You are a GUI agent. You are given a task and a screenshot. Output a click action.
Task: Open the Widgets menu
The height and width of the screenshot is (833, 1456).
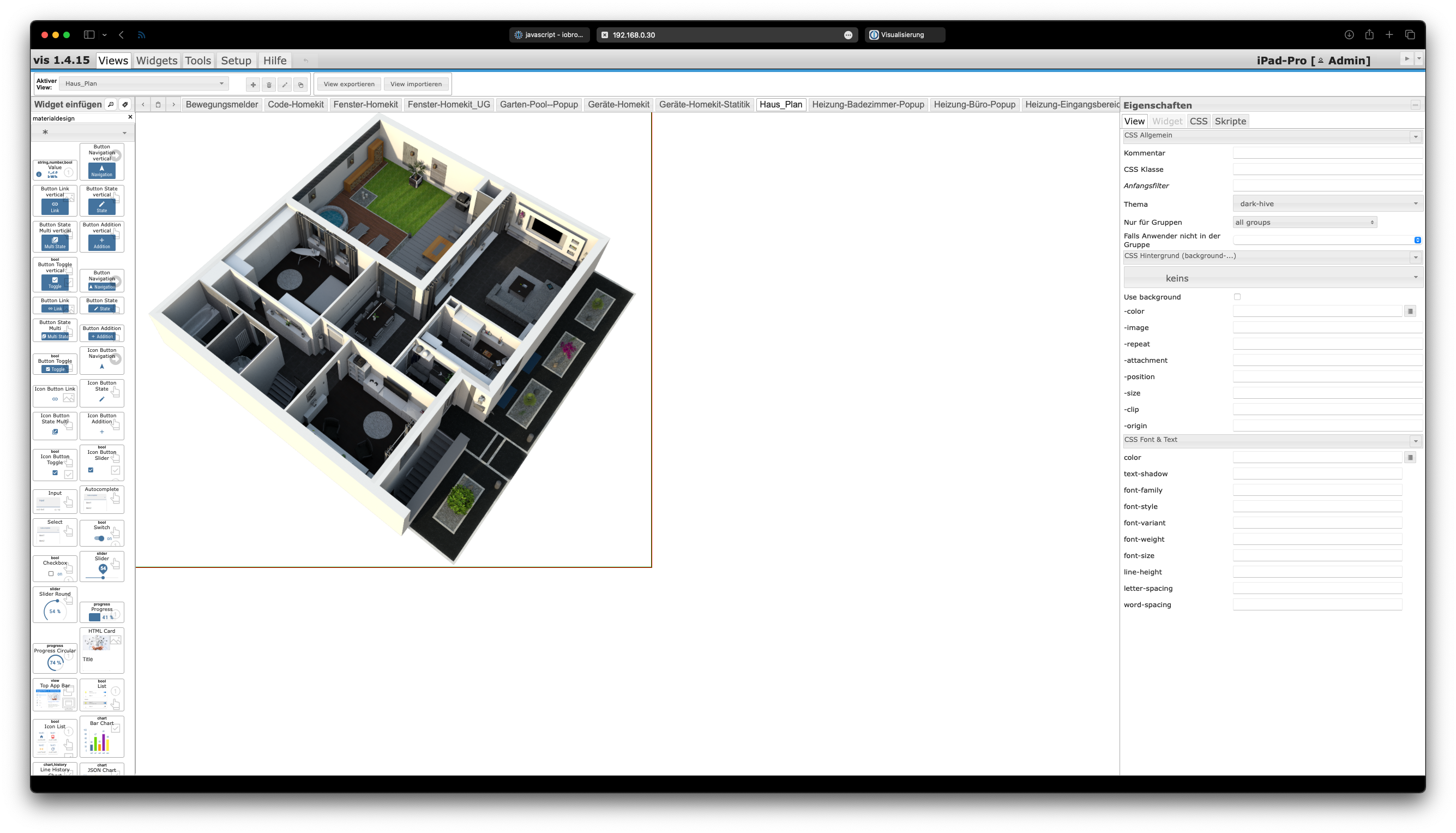point(156,61)
